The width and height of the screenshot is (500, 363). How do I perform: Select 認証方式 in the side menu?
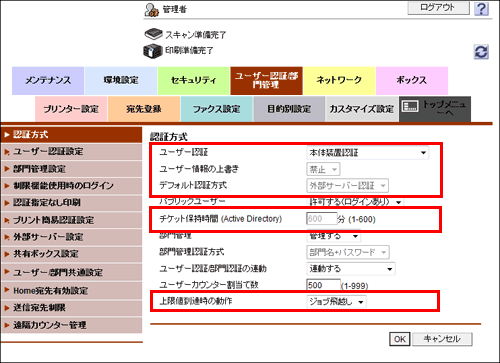pyautogui.click(x=71, y=135)
